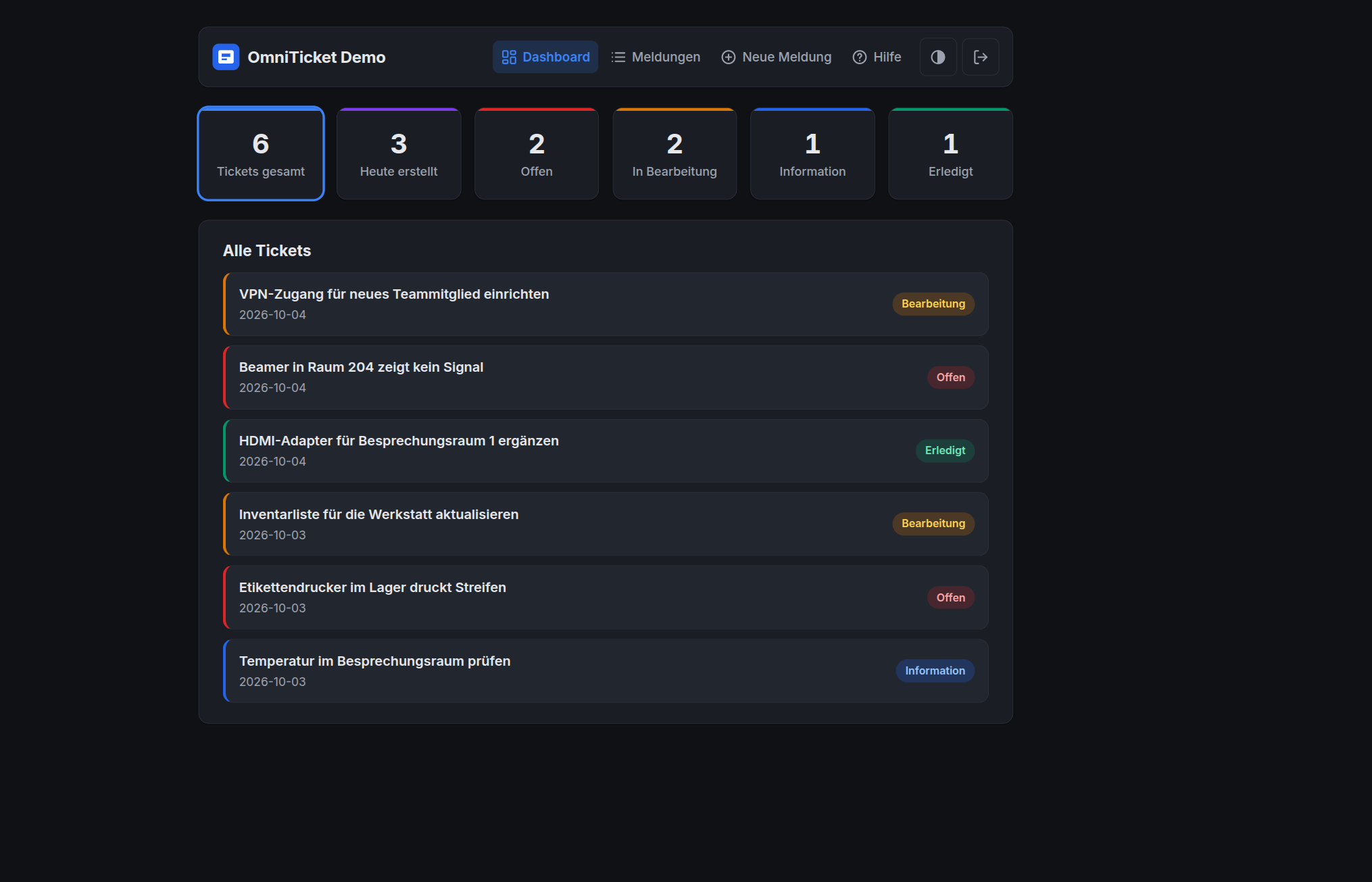
Task: Open the Dashboard nav item
Action: pos(545,57)
